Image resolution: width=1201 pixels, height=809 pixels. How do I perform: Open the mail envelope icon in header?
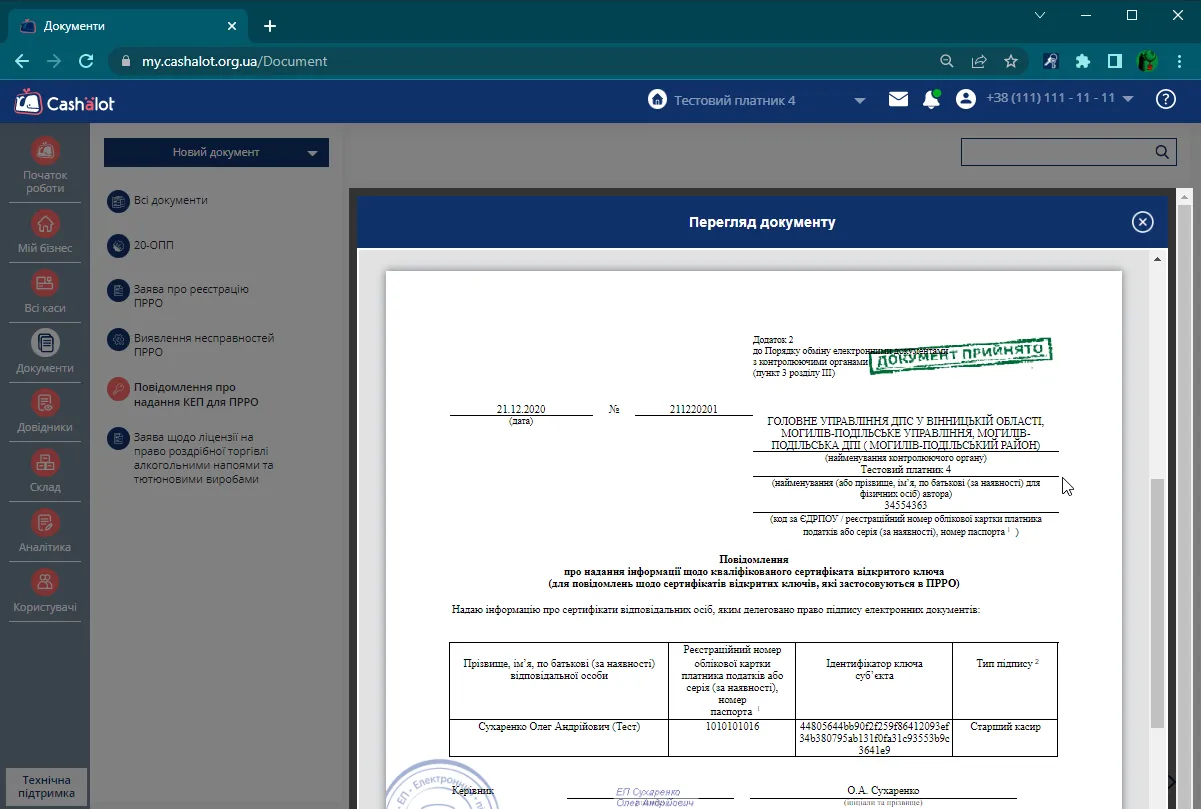pyautogui.click(x=898, y=99)
